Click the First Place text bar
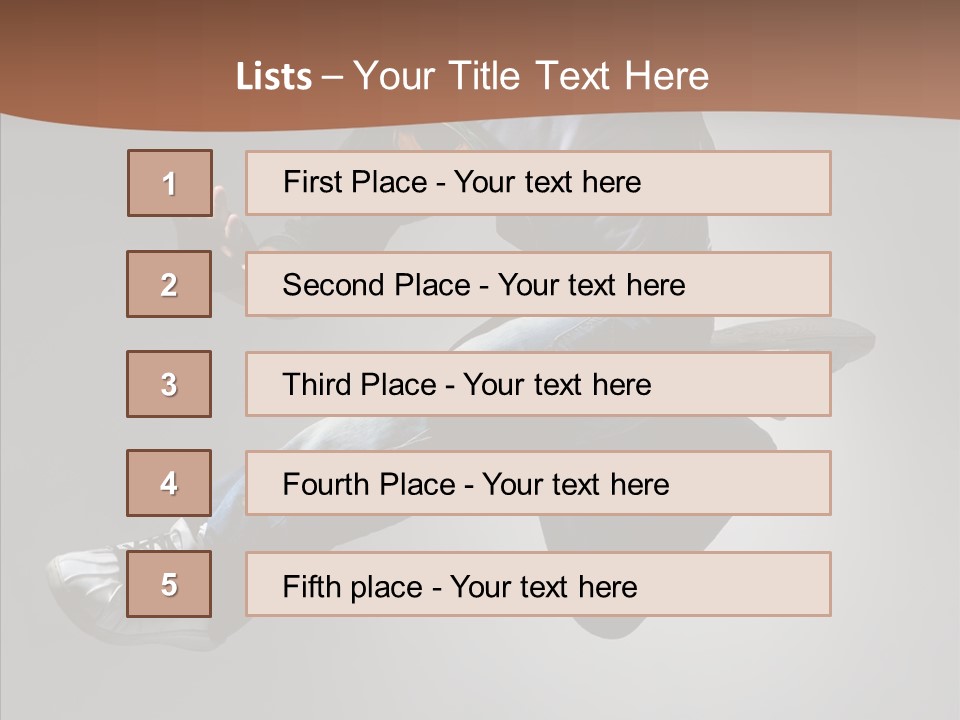This screenshot has width=960, height=720. 538,183
